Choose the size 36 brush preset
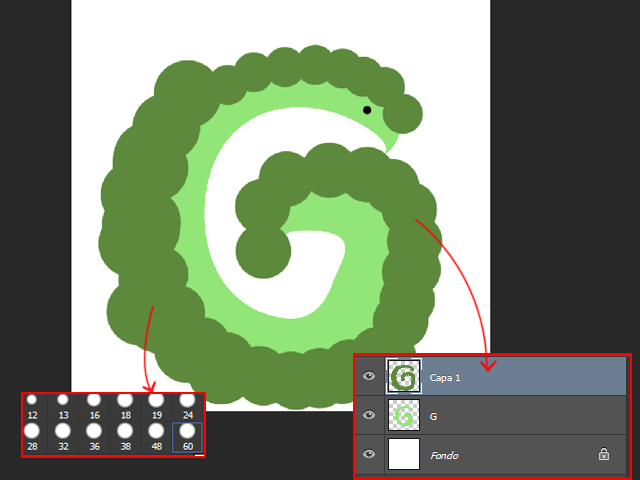 pos(94,437)
